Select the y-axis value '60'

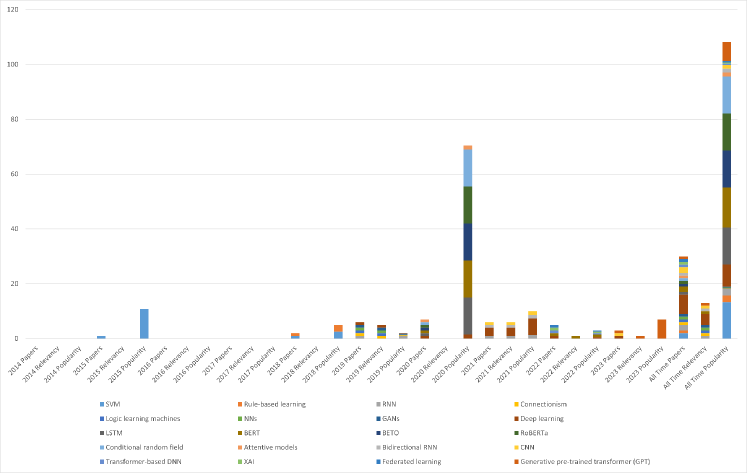pos(15,174)
